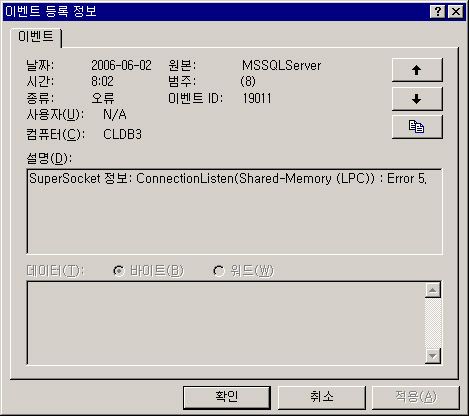The height and width of the screenshot is (416, 469).
Task: Click the event ID value 19011
Action: [x=257, y=98]
